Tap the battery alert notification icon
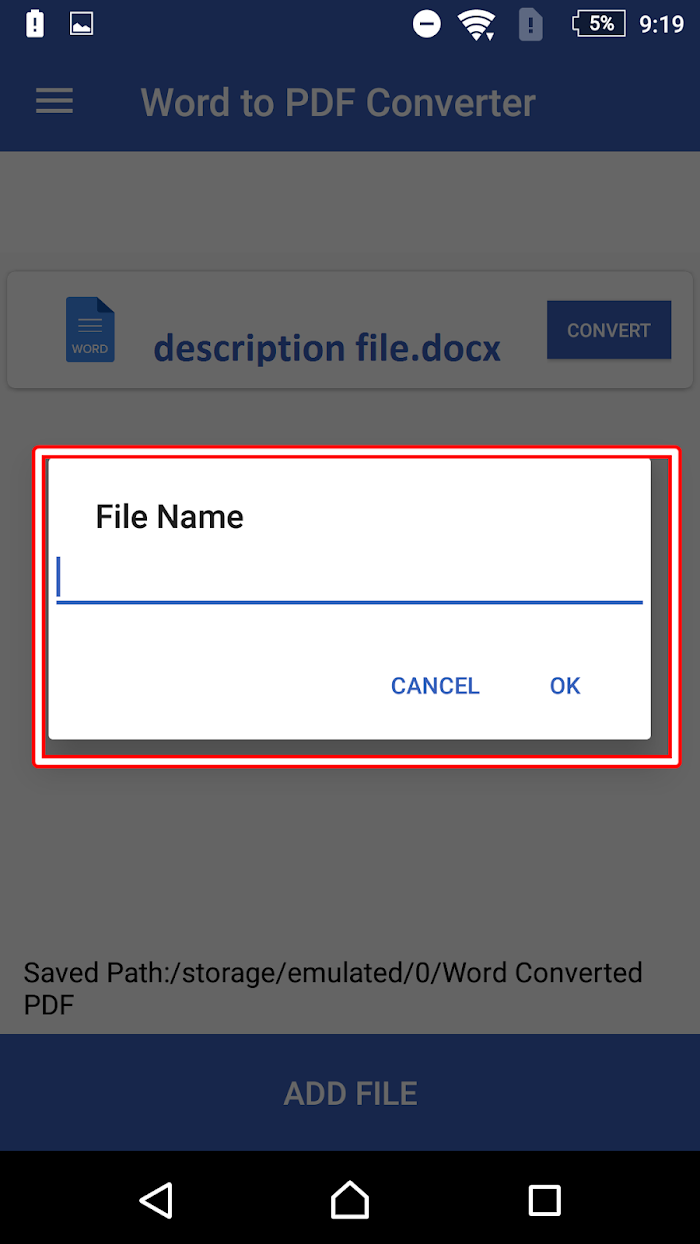Screen dimensions: 700x1244 click(x=35, y=24)
